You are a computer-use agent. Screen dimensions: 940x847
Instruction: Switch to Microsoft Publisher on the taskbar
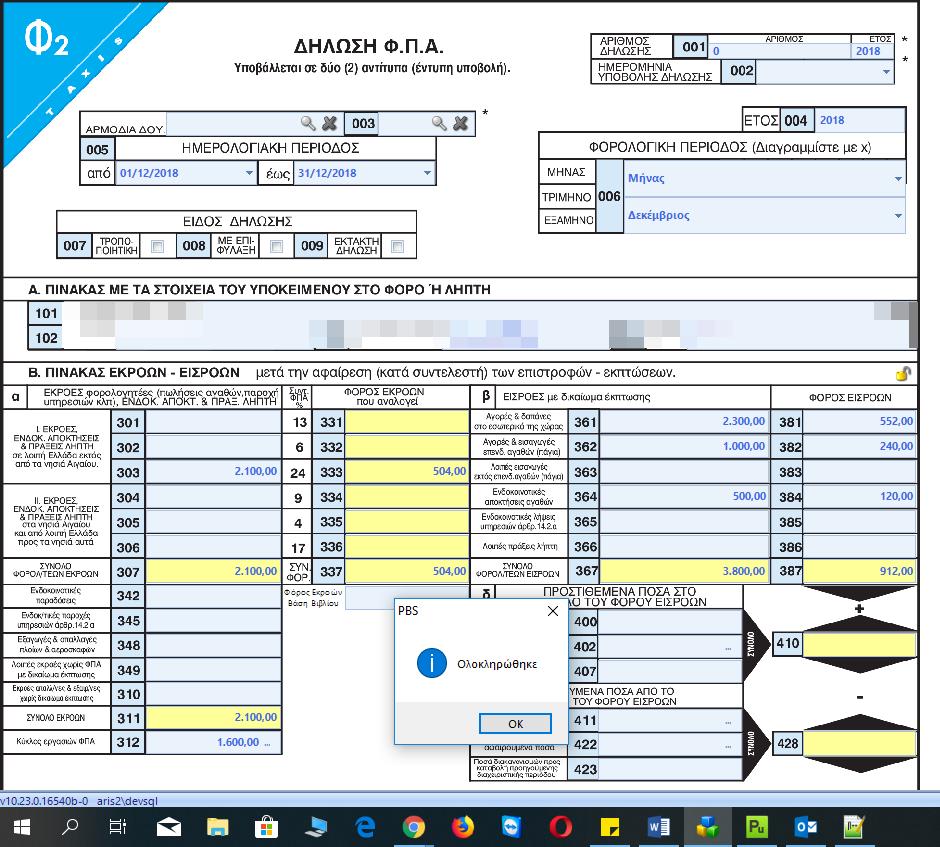[x=757, y=828]
